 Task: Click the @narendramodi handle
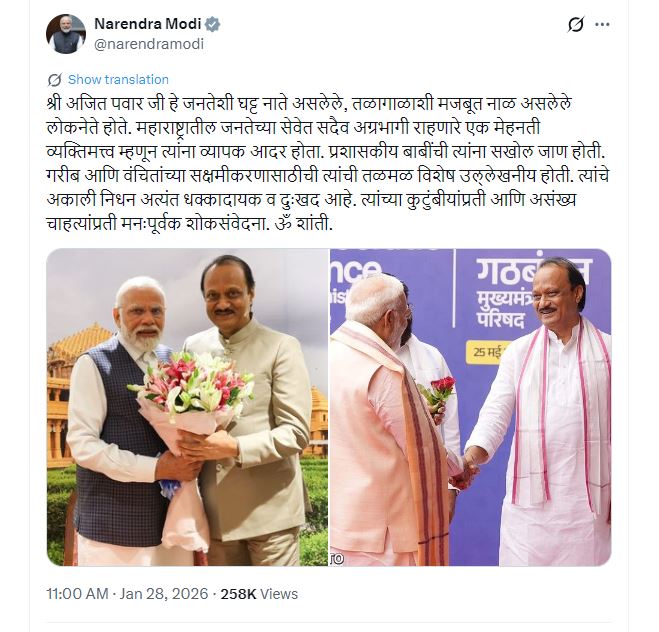(149, 44)
